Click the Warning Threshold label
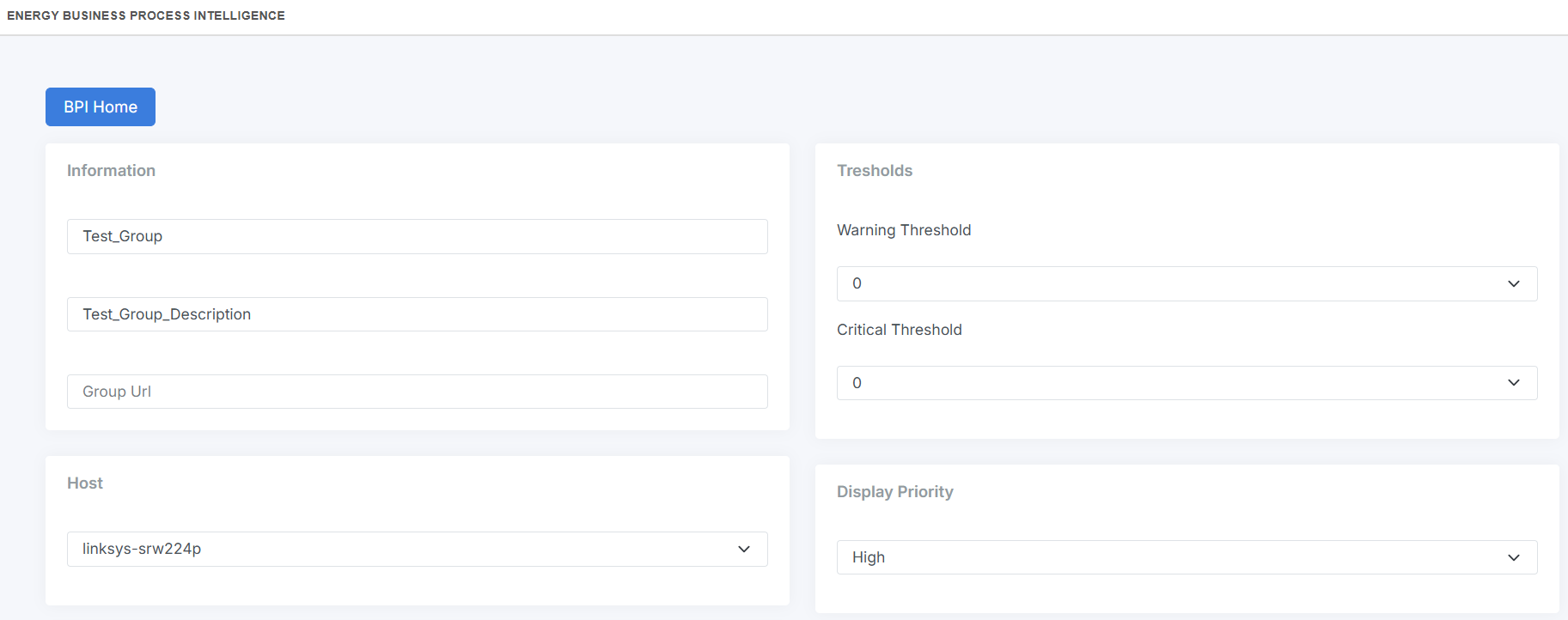Image resolution: width=1568 pixels, height=620 pixels. (x=904, y=230)
